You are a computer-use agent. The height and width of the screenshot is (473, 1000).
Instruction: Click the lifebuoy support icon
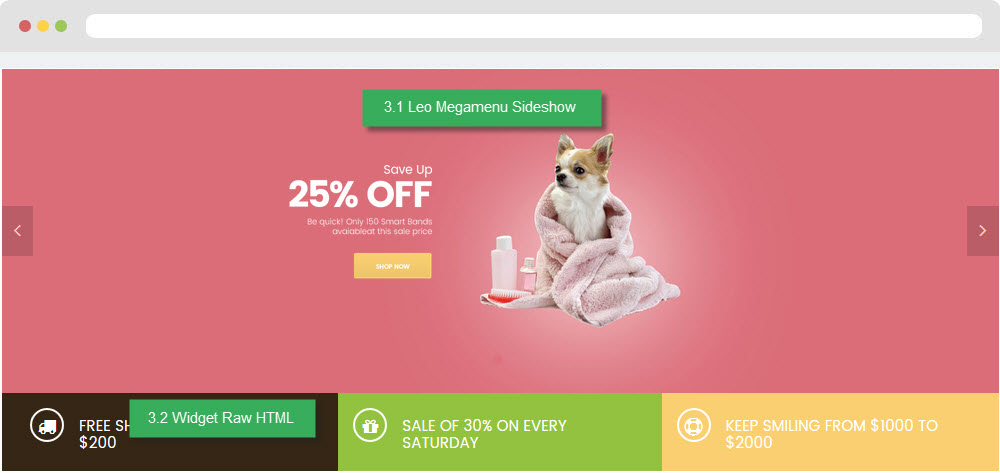[693, 426]
